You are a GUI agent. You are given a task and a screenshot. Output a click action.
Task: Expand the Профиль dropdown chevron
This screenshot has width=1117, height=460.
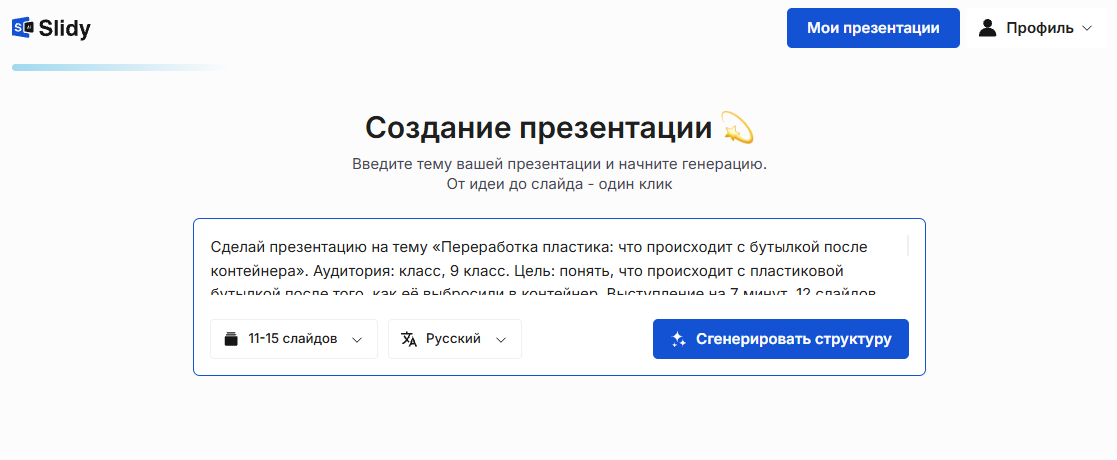click(1086, 28)
